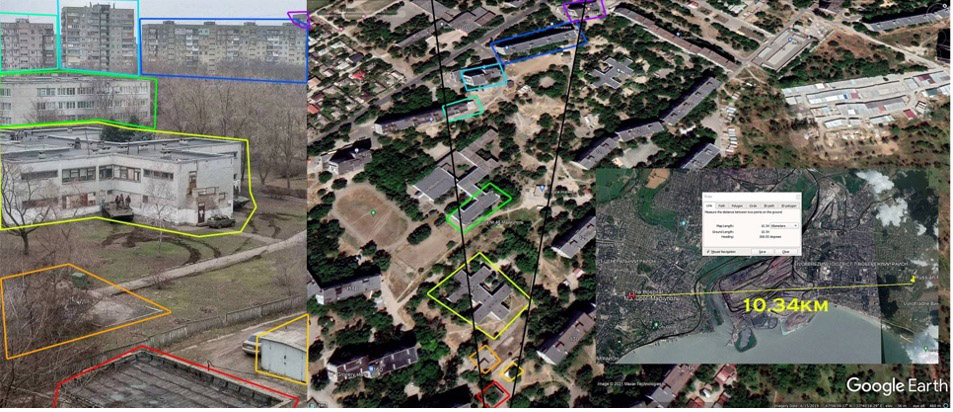Viewport: 953px width, 412px height.
Task: Choose the 3D polygon ruler tab
Action: coord(787,204)
